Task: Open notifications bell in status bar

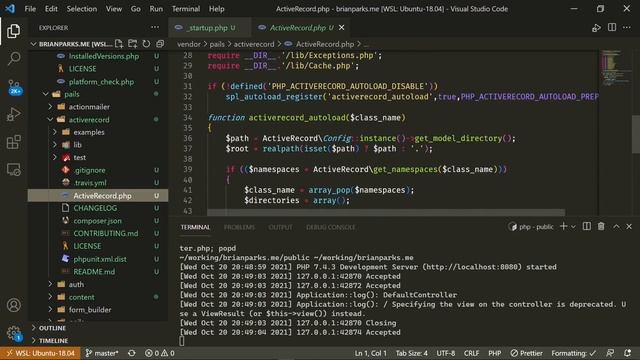Action: click(627, 353)
